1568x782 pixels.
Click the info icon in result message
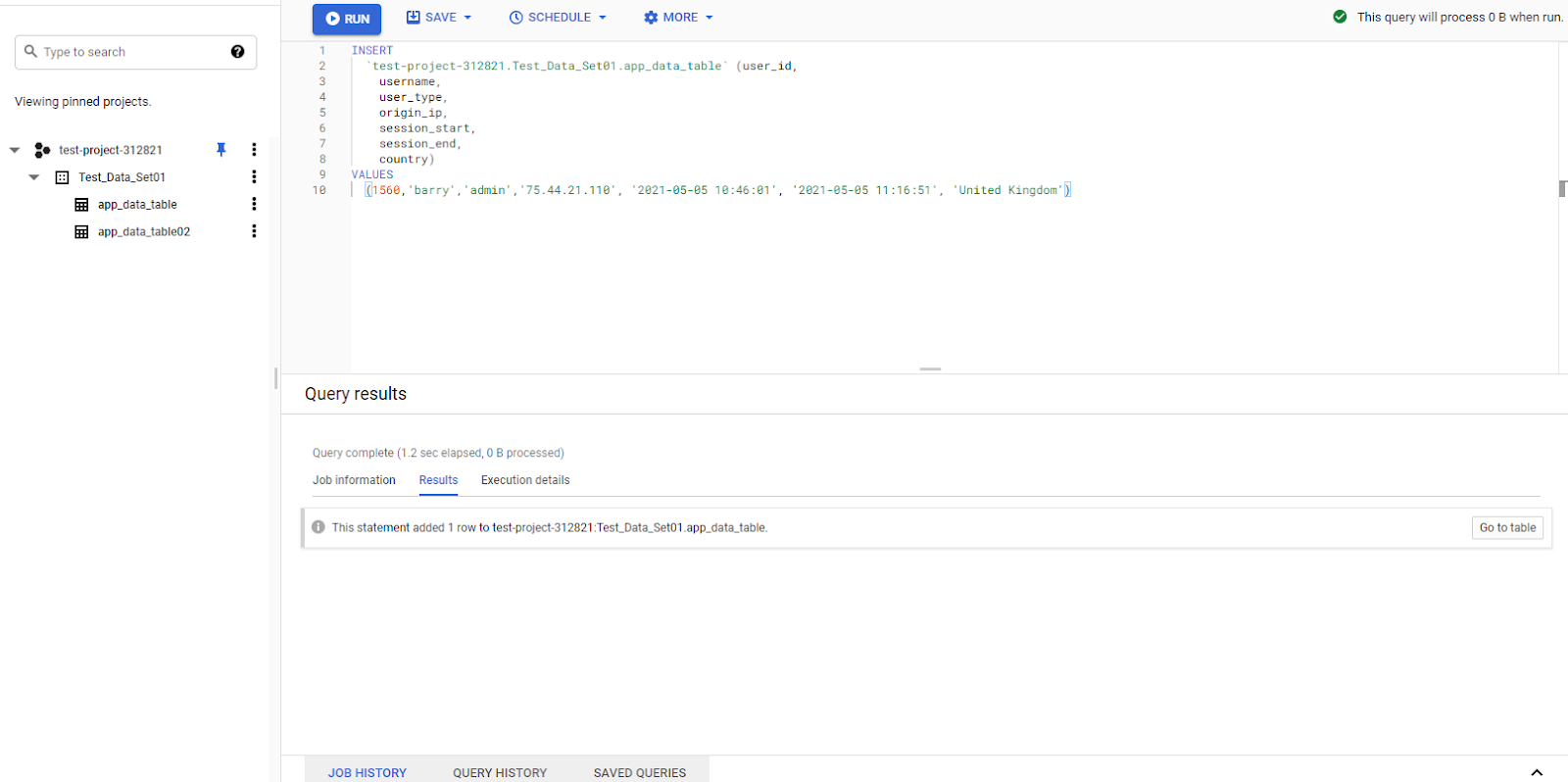click(x=318, y=527)
